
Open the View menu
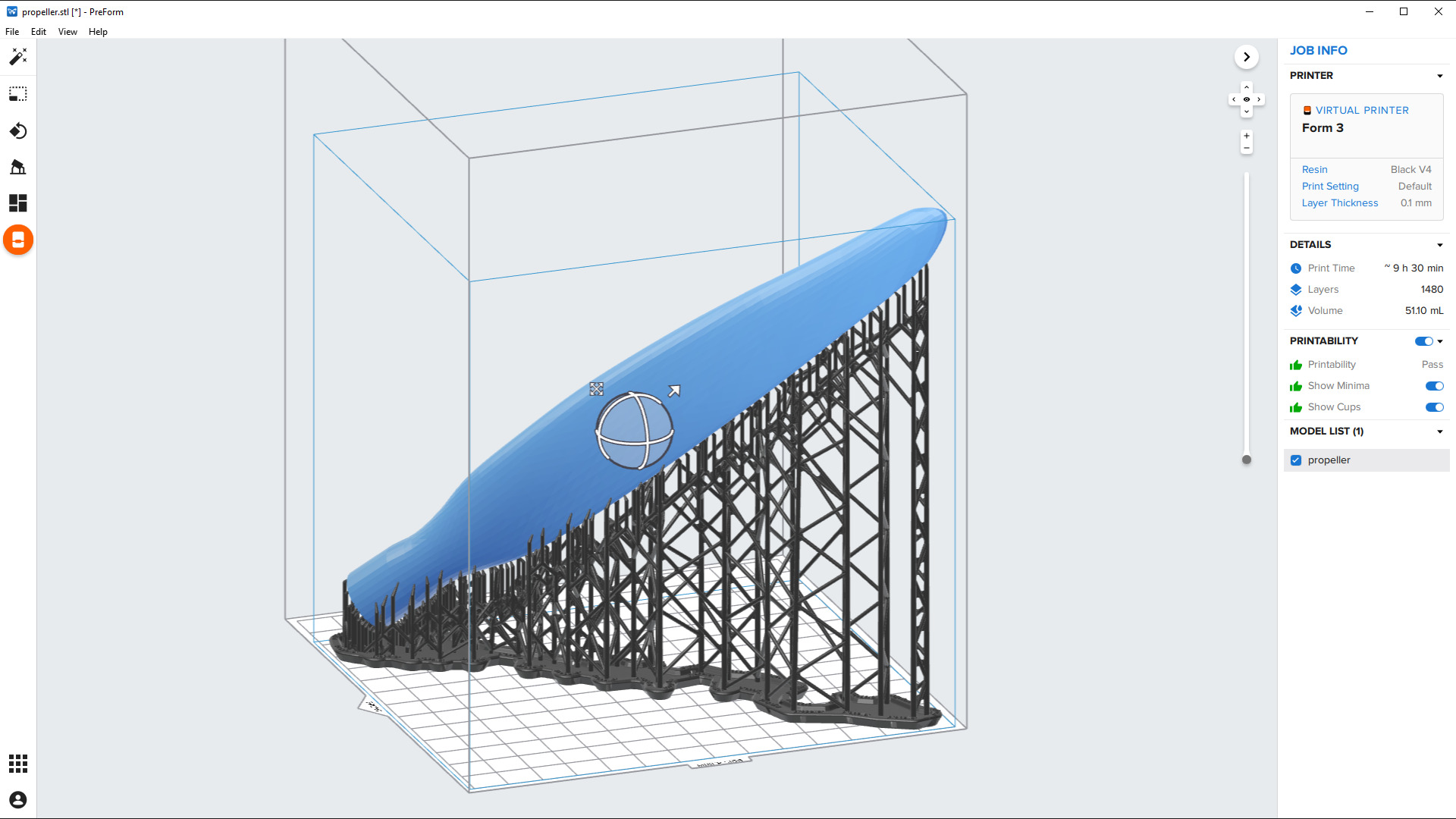tap(67, 32)
